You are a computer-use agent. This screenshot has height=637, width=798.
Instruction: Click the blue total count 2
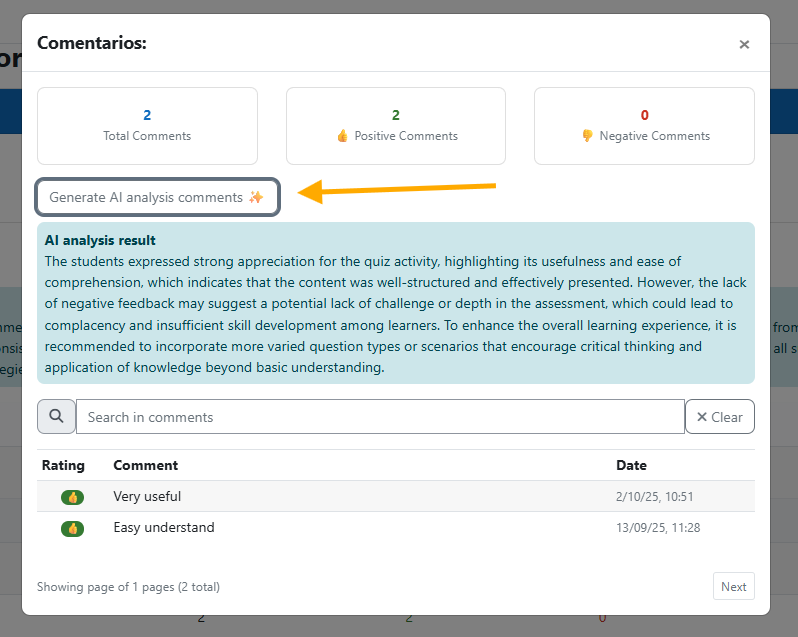[x=147, y=115]
